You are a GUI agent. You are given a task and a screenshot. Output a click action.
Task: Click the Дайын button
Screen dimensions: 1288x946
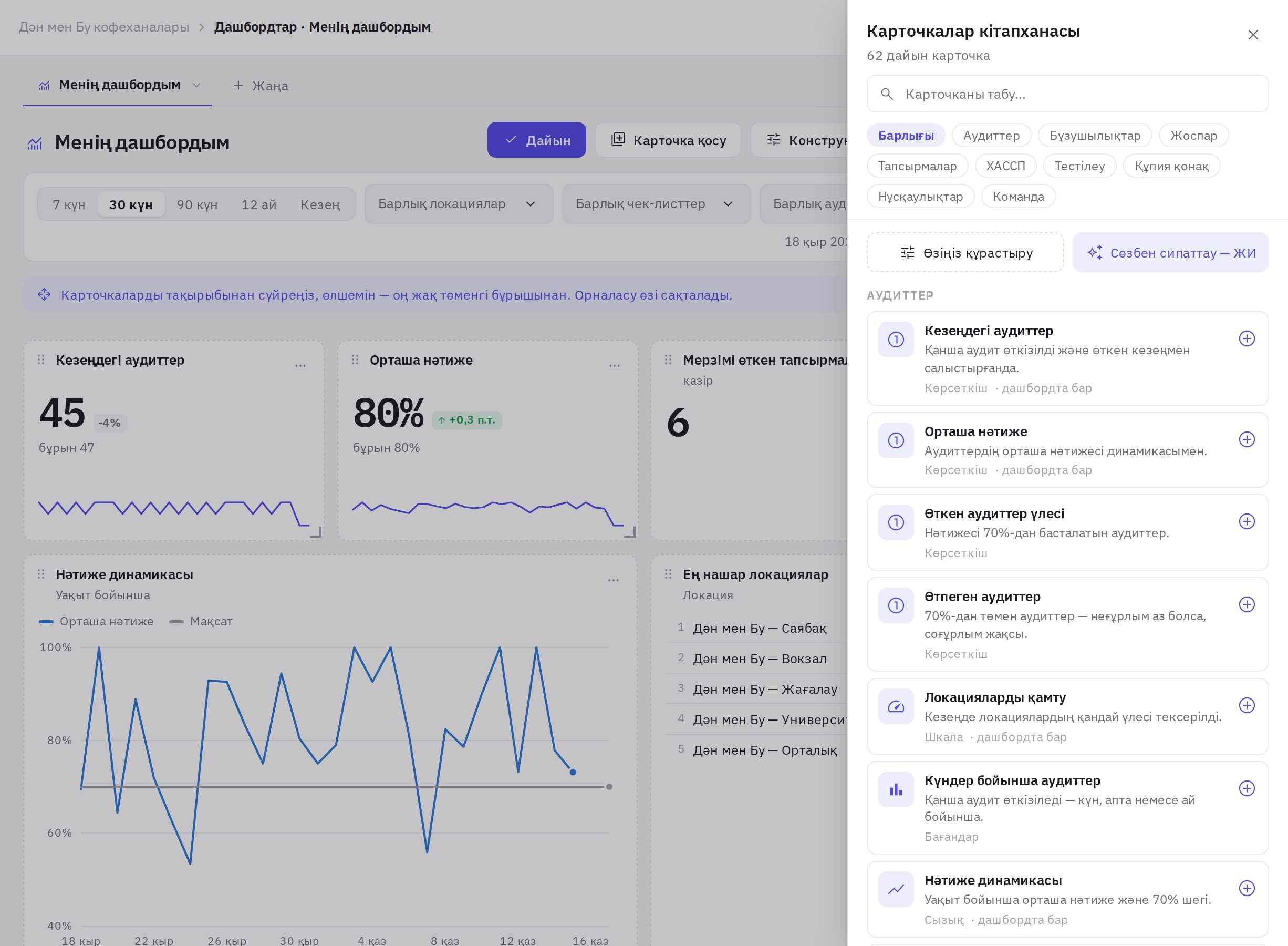click(537, 140)
